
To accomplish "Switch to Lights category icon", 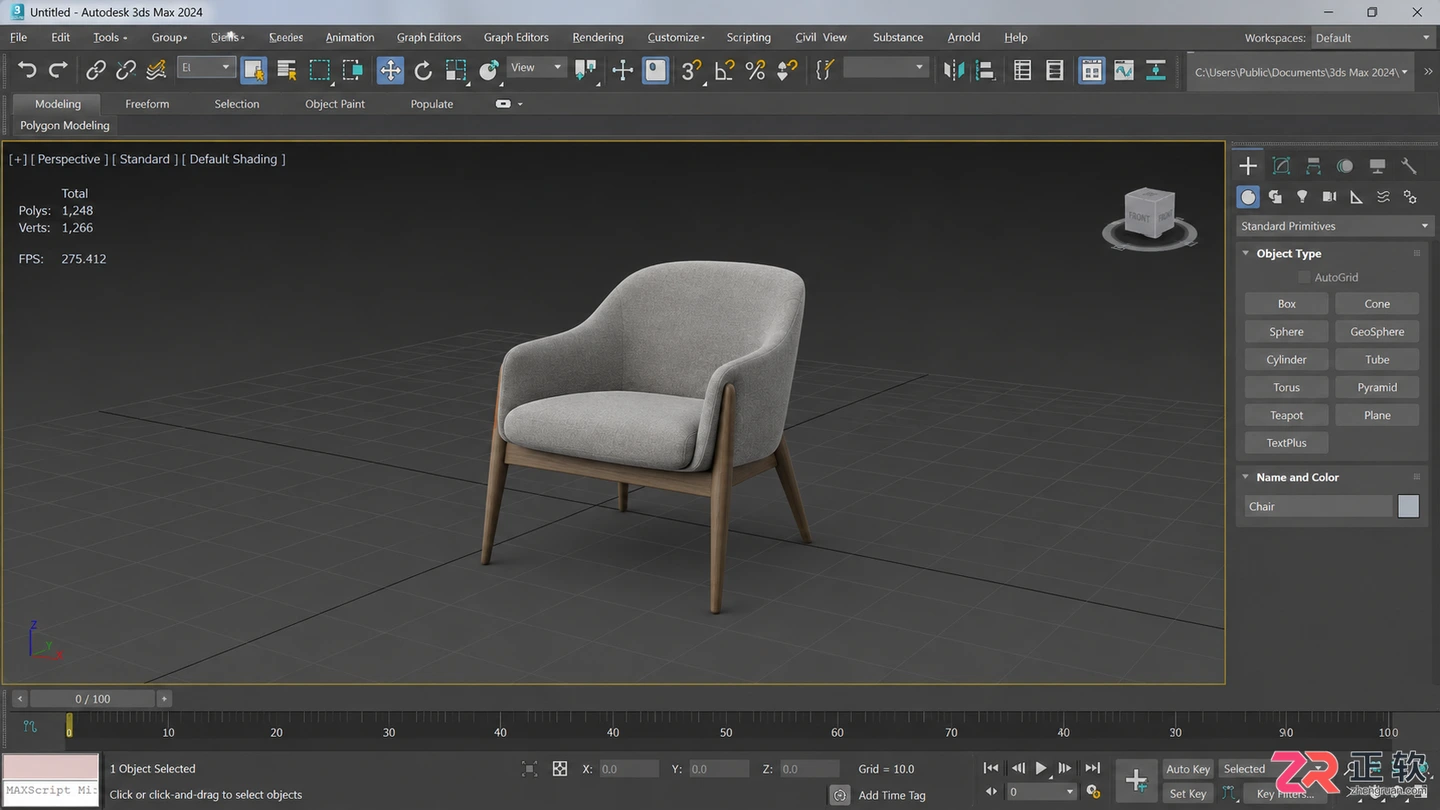I will 1302,197.
